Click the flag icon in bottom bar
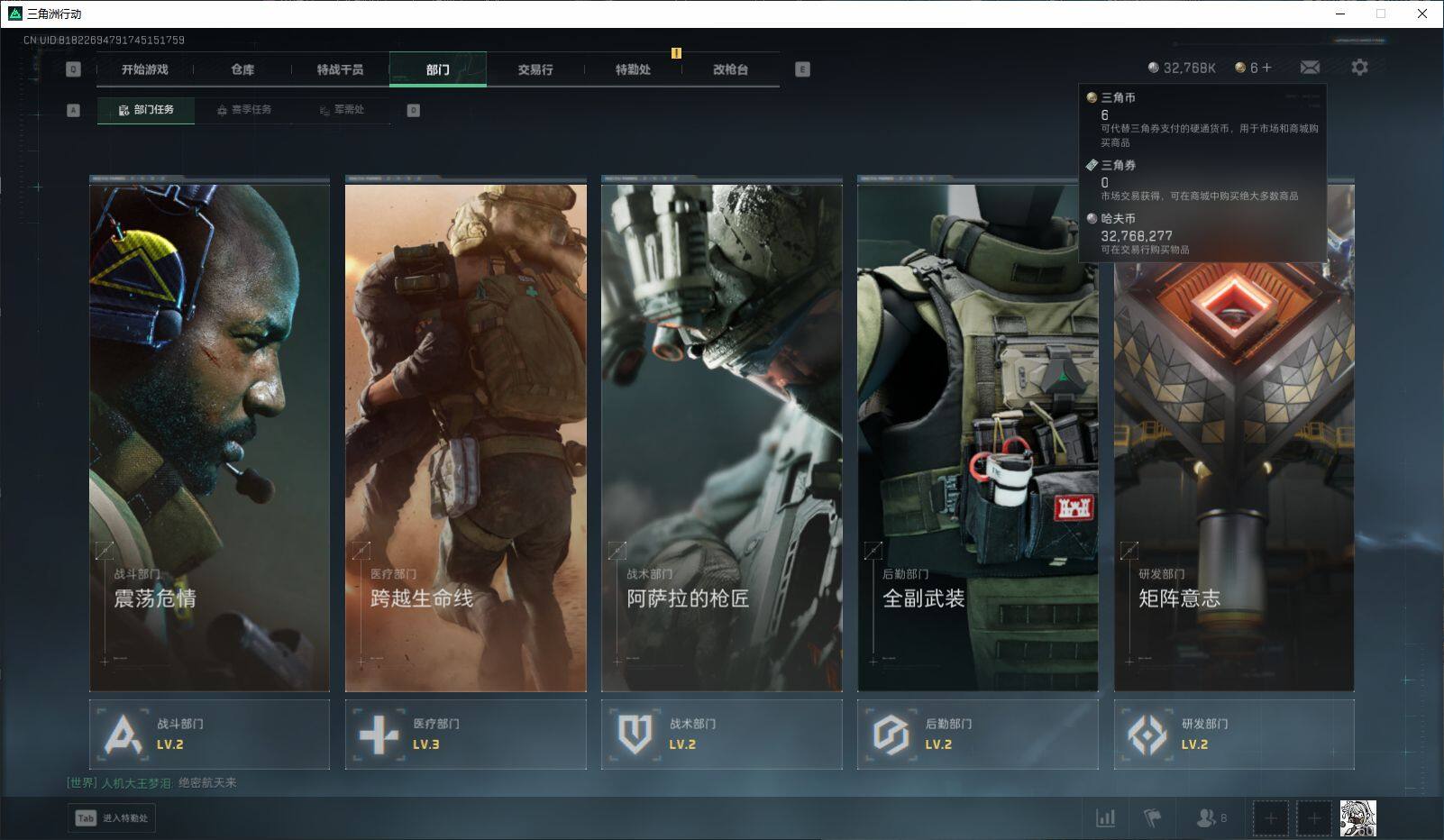Image resolution: width=1444 pixels, height=840 pixels. (x=1152, y=818)
